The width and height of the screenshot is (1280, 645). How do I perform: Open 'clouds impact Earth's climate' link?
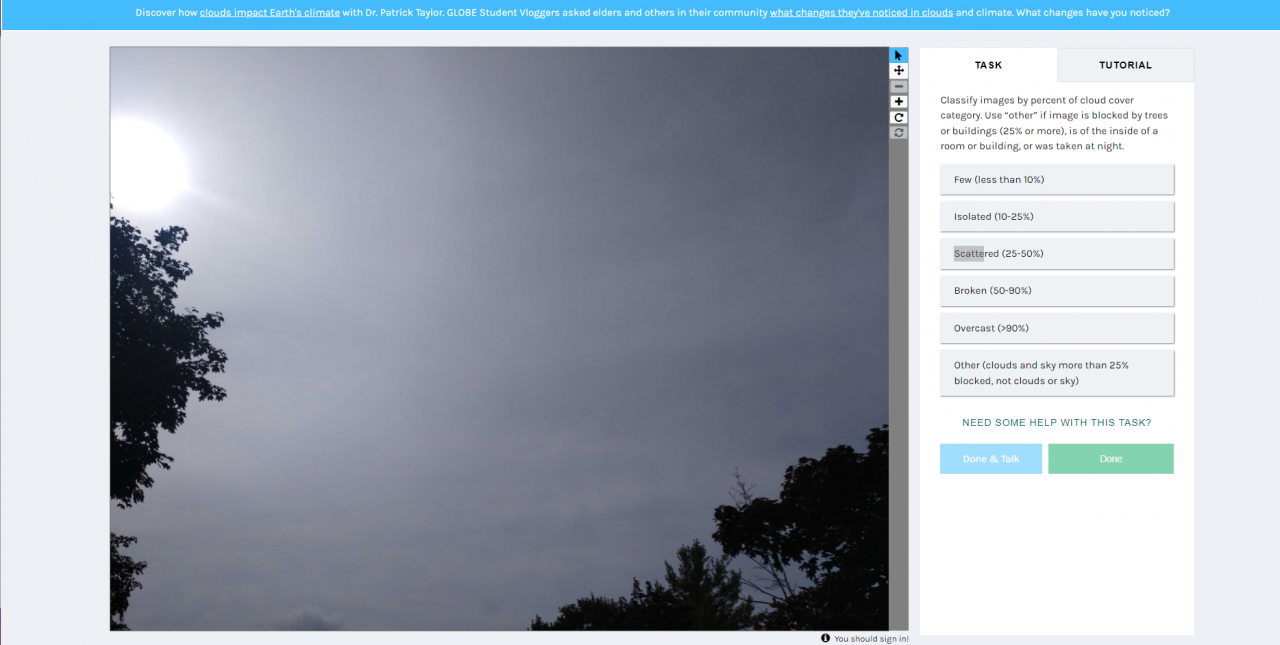pyautogui.click(x=270, y=13)
